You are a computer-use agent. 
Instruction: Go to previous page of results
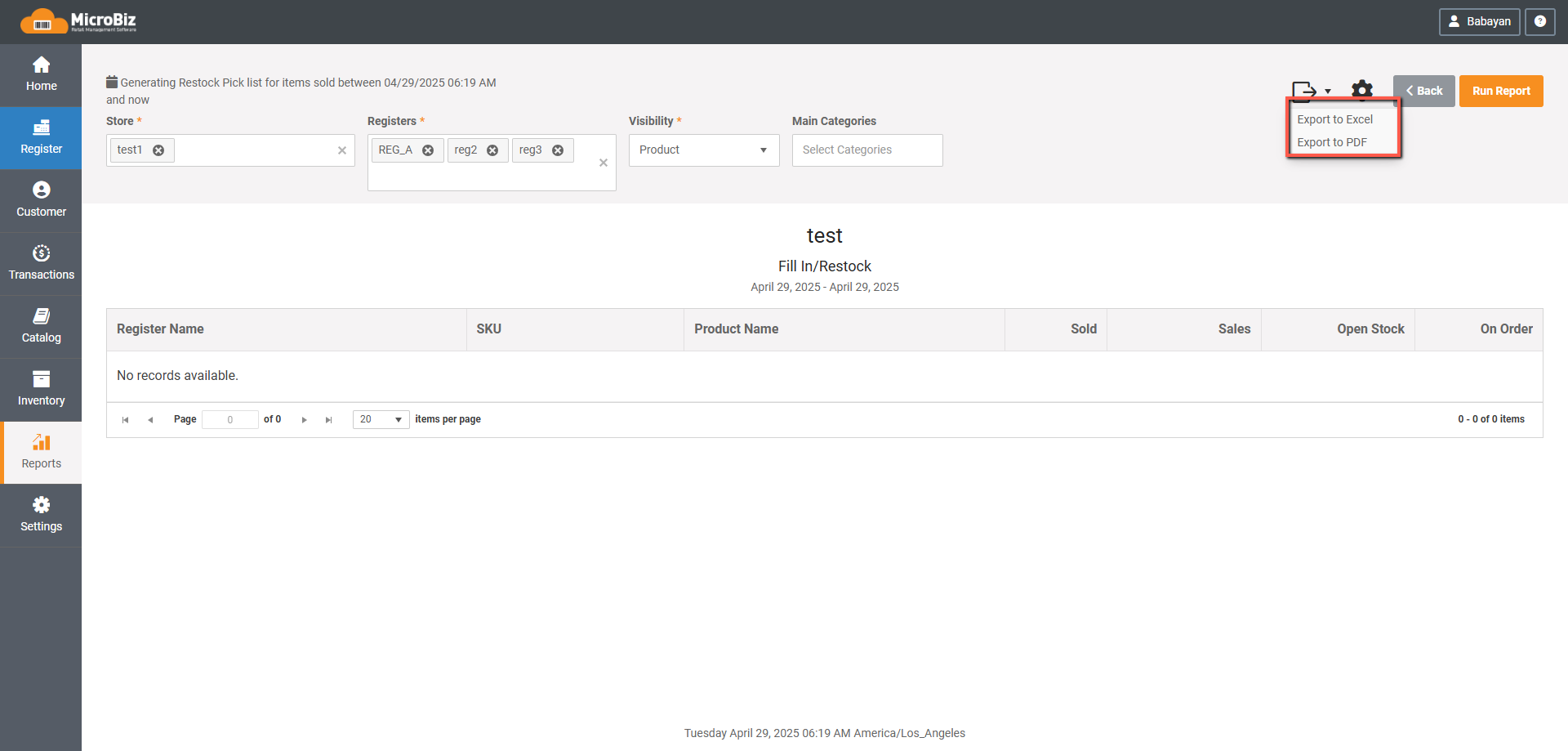[150, 420]
